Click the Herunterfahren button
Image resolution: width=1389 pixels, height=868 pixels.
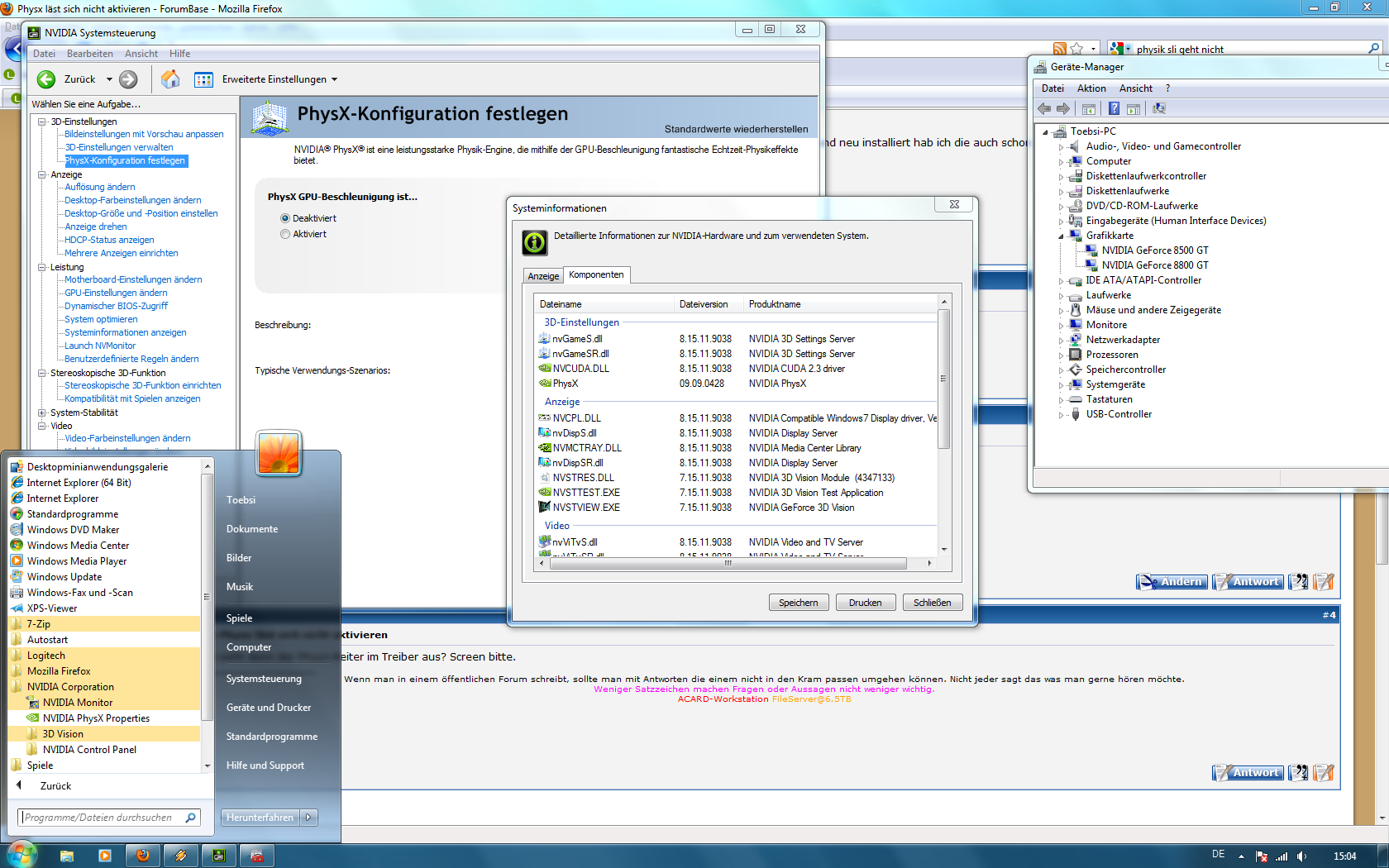click(x=260, y=818)
